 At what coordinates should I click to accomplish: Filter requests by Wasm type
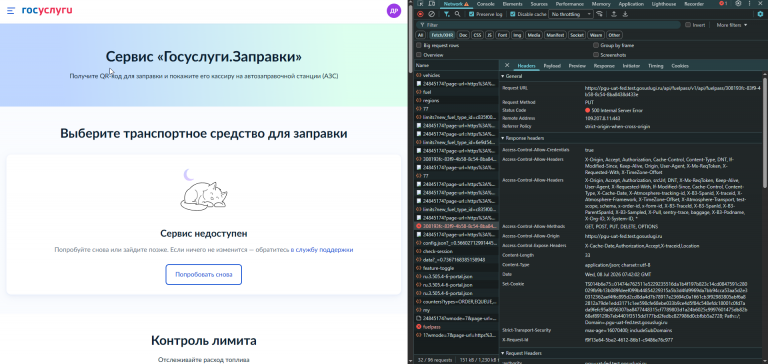(596, 35)
